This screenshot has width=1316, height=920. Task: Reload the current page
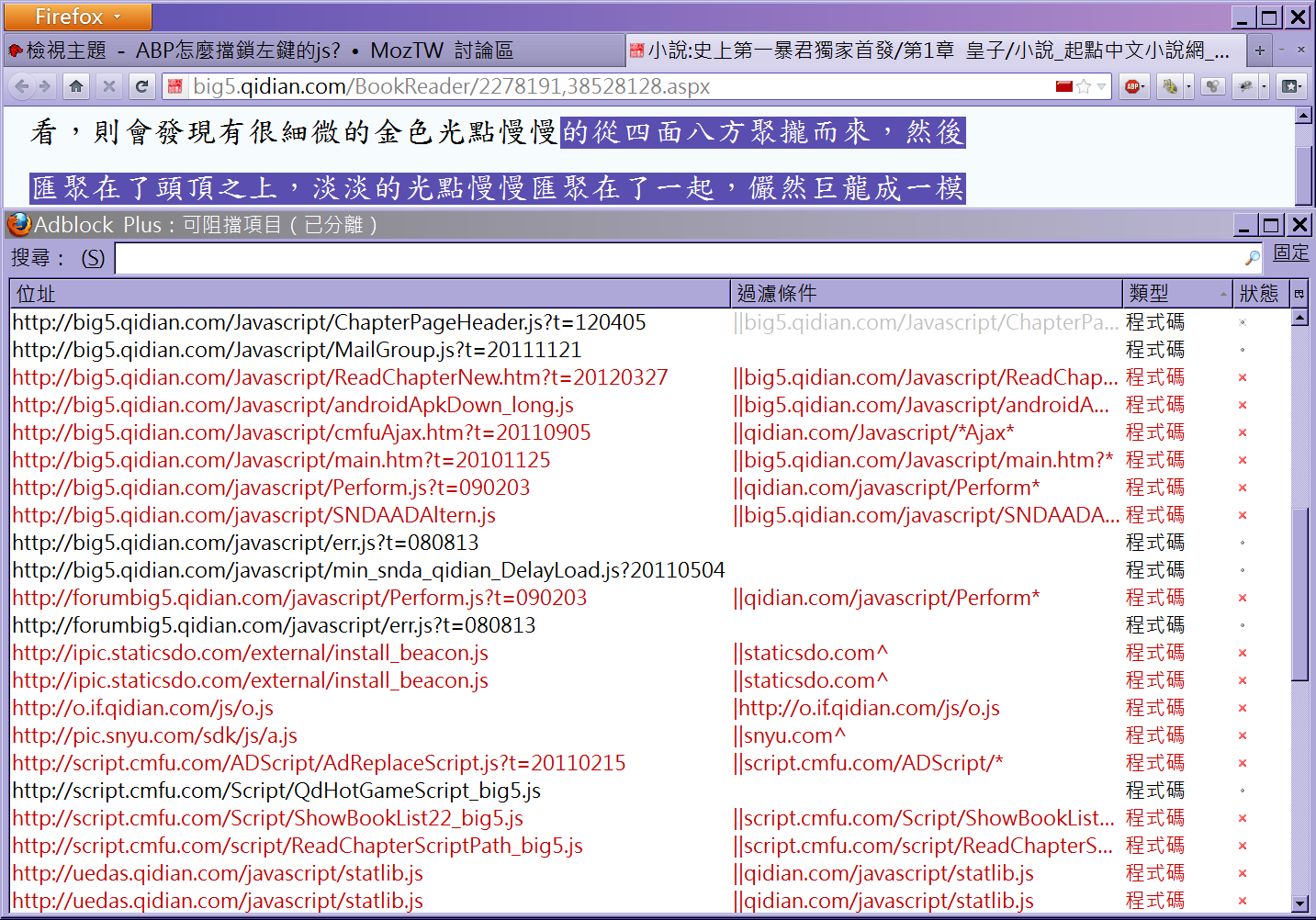pos(141,86)
